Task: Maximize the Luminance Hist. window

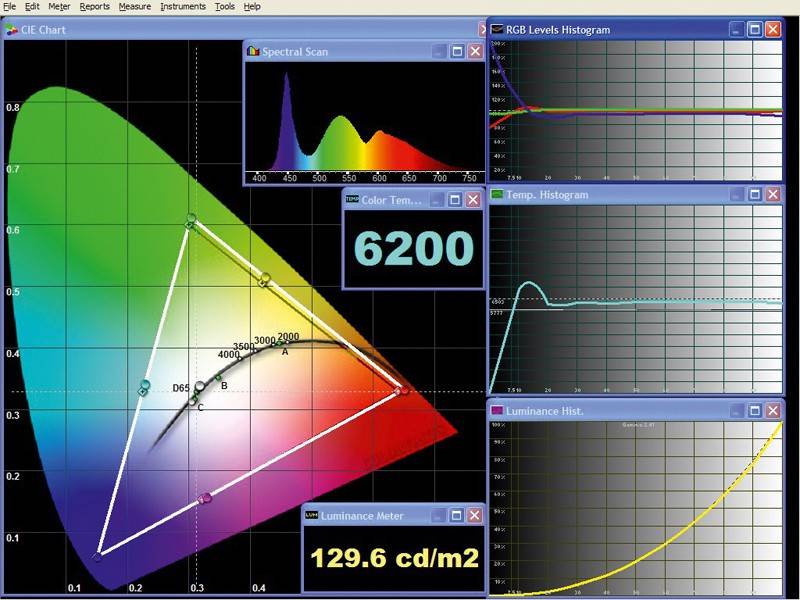Action: 755,411
